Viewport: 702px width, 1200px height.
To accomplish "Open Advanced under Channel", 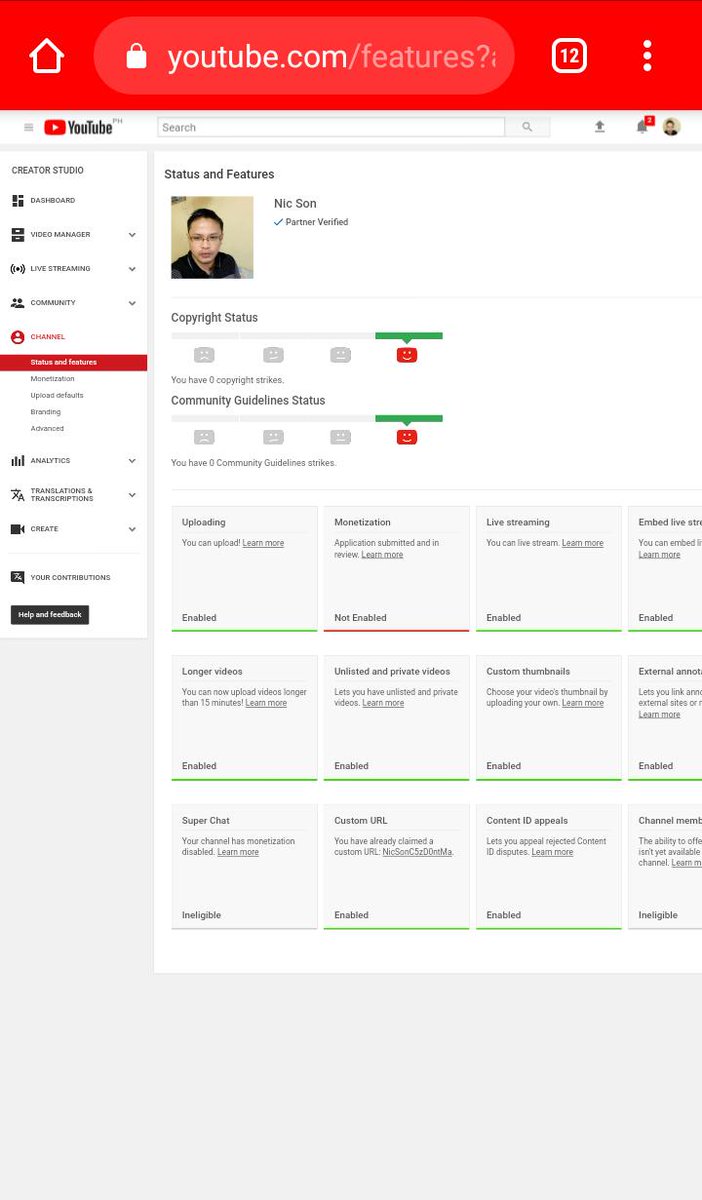I will 47,428.
